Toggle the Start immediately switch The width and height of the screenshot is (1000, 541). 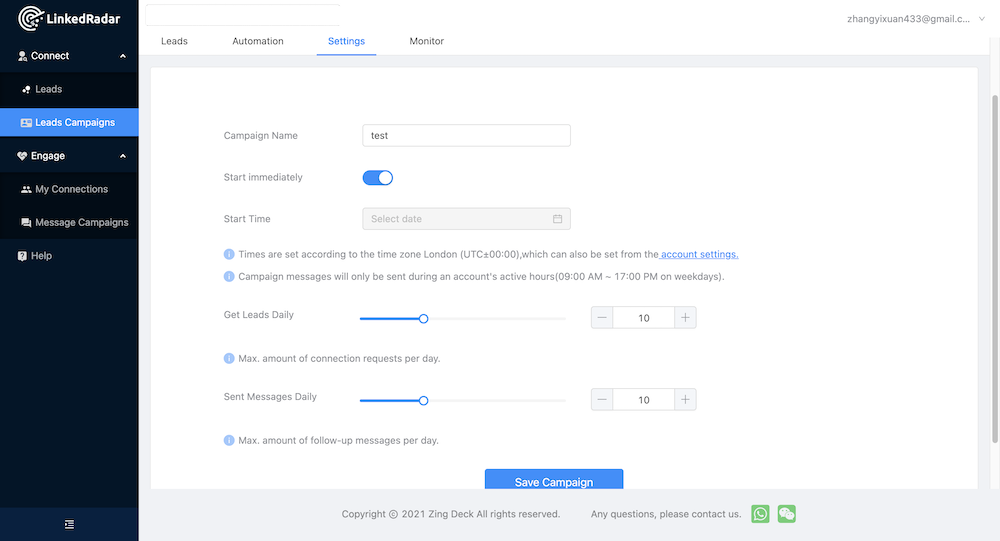coord(378,177)
